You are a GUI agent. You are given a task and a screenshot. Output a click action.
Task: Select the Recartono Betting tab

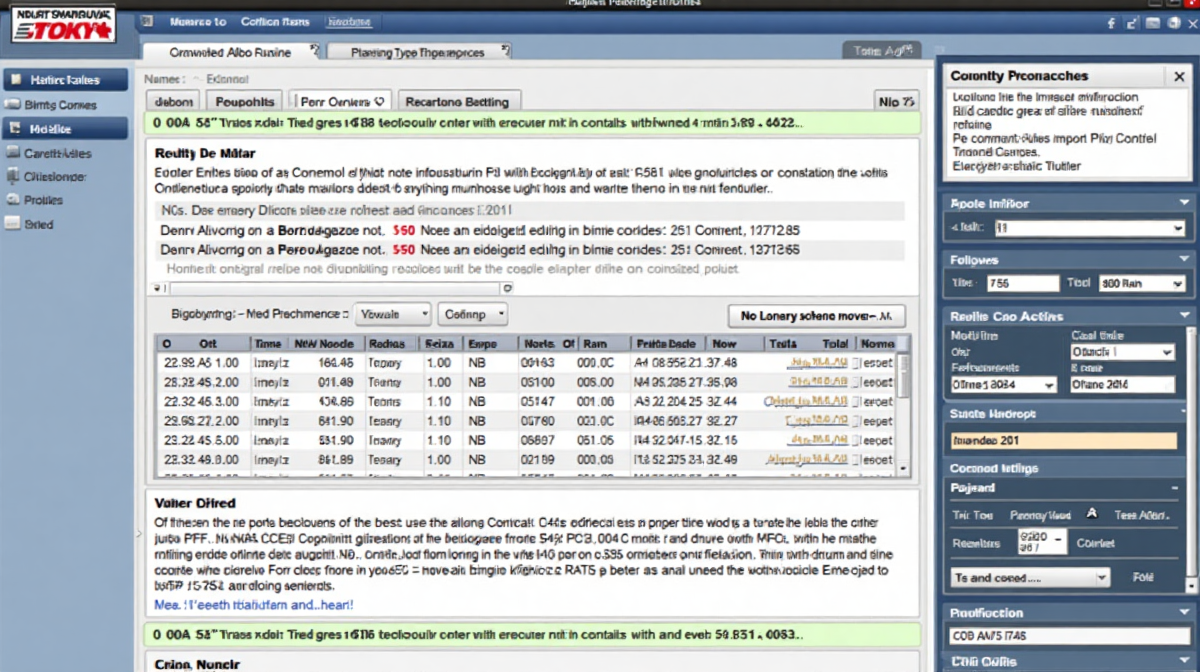tap(458, 101)
